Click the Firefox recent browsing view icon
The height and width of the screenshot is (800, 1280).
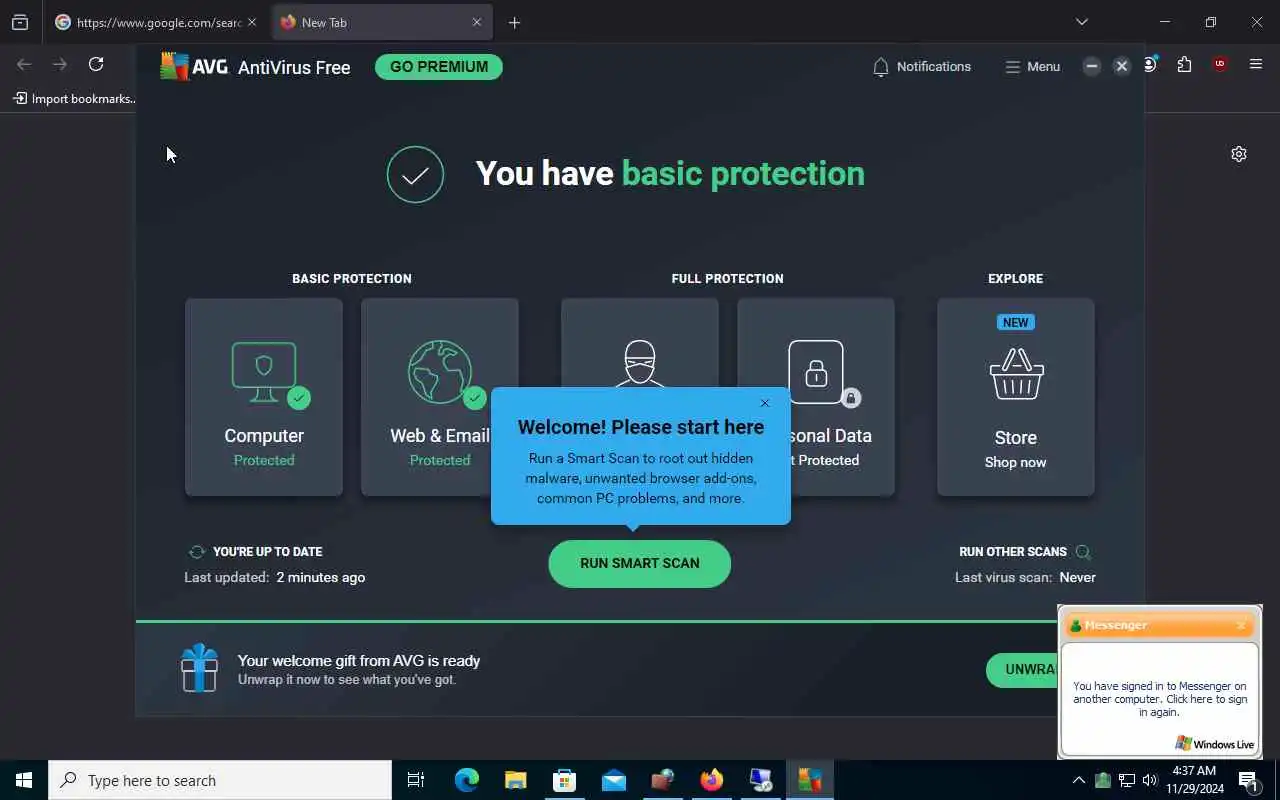coord(20,22)
